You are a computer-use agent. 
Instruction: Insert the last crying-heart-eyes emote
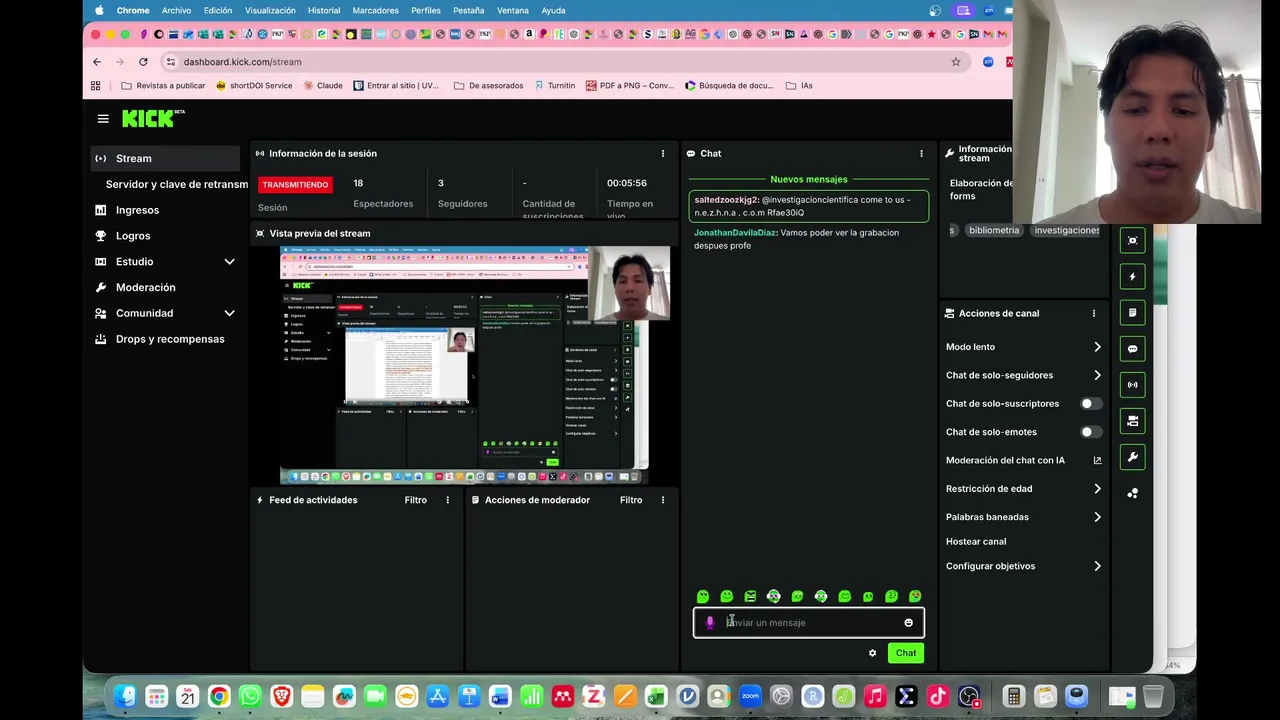point(915,596)
